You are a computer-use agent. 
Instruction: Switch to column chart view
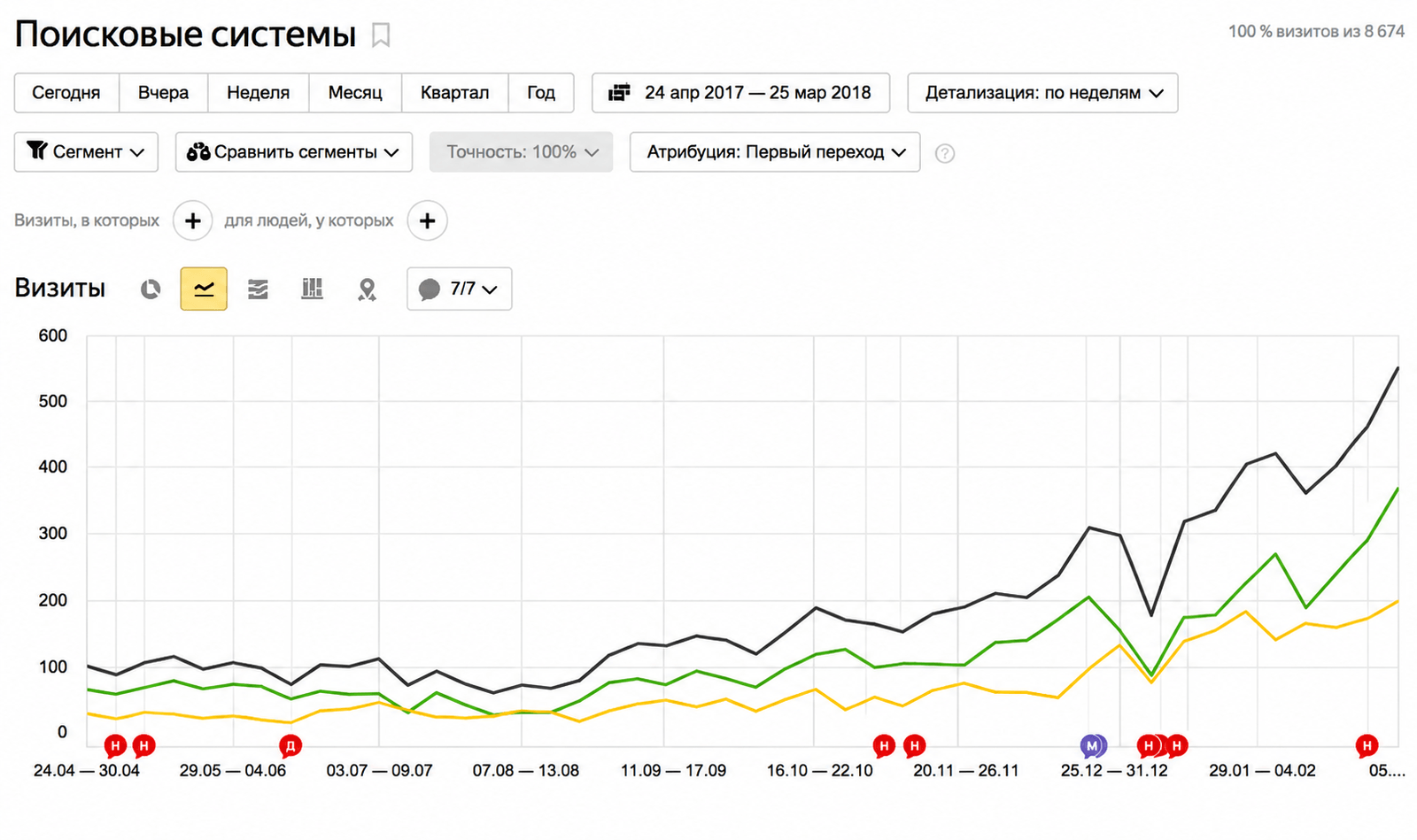coord(312,289)
